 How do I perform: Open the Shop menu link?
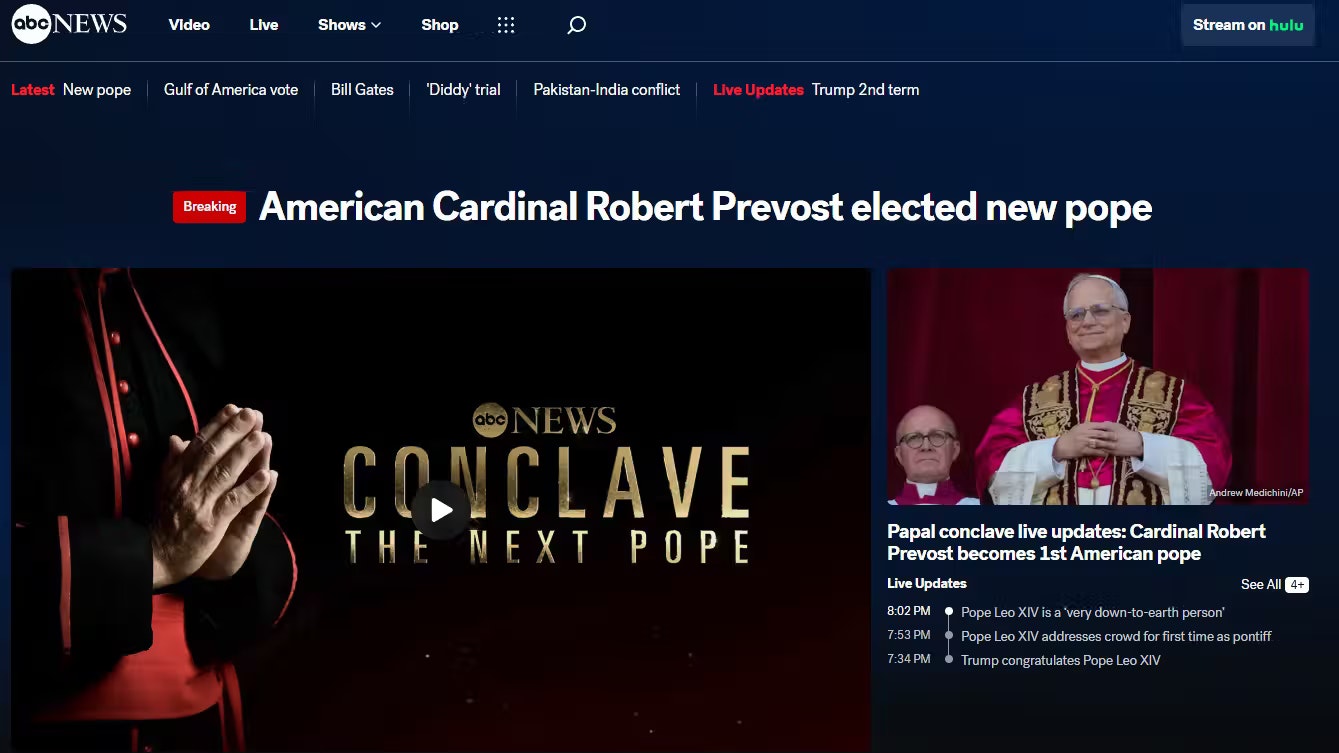click(x=439, y=25)
